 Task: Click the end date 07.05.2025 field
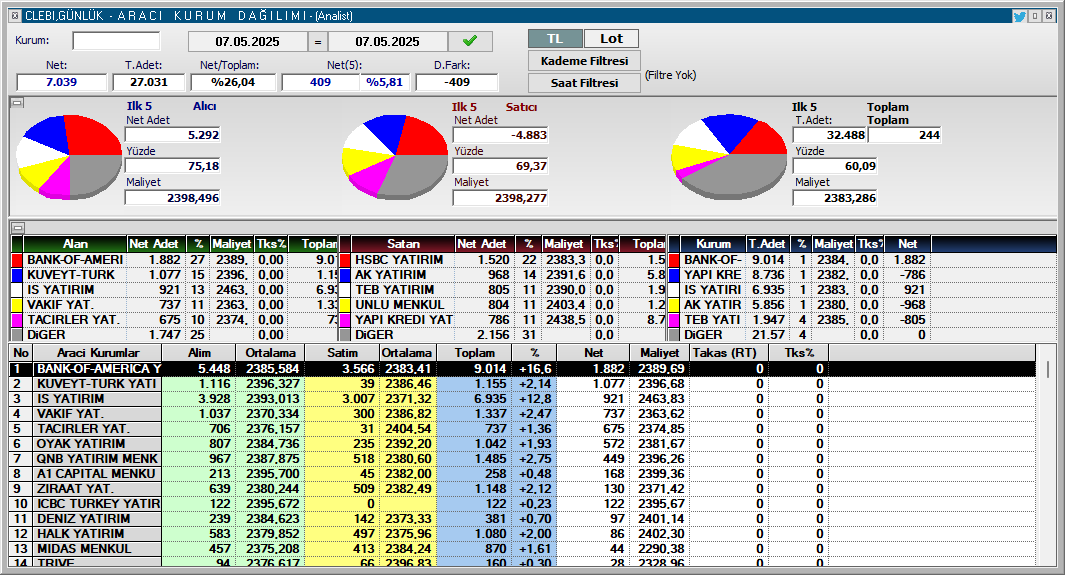(387, 41)
